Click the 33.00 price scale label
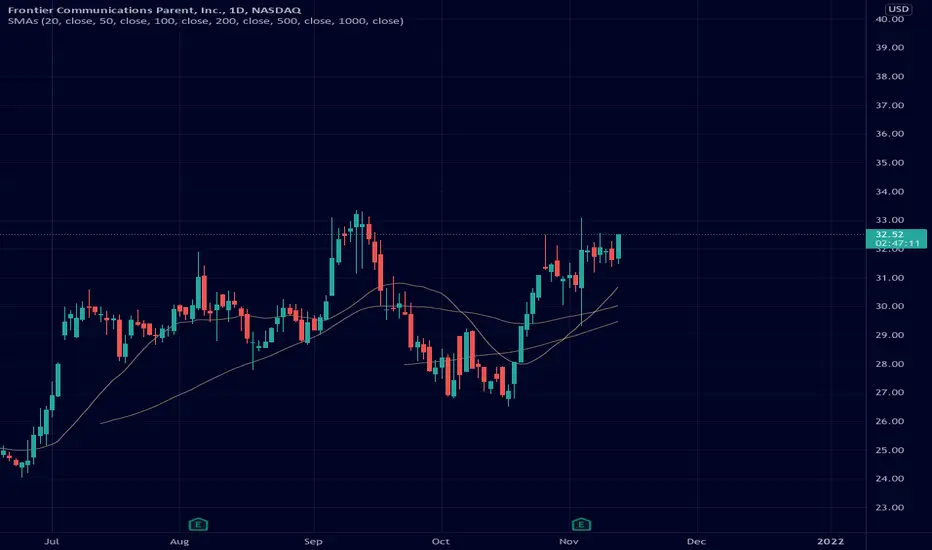The width and height of the screenshot is (932, 550). 890,220
